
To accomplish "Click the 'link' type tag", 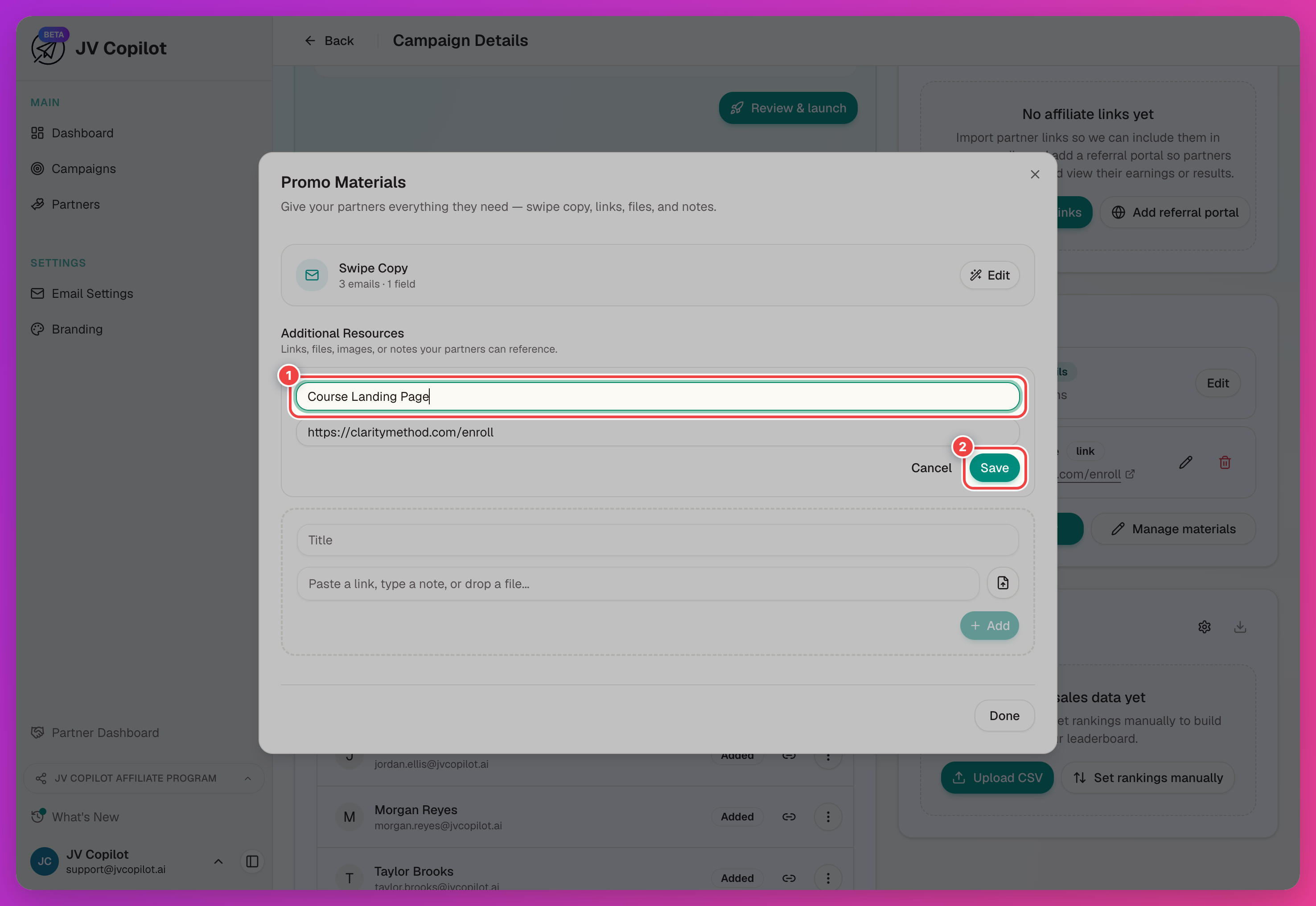I will (1085, 451).
